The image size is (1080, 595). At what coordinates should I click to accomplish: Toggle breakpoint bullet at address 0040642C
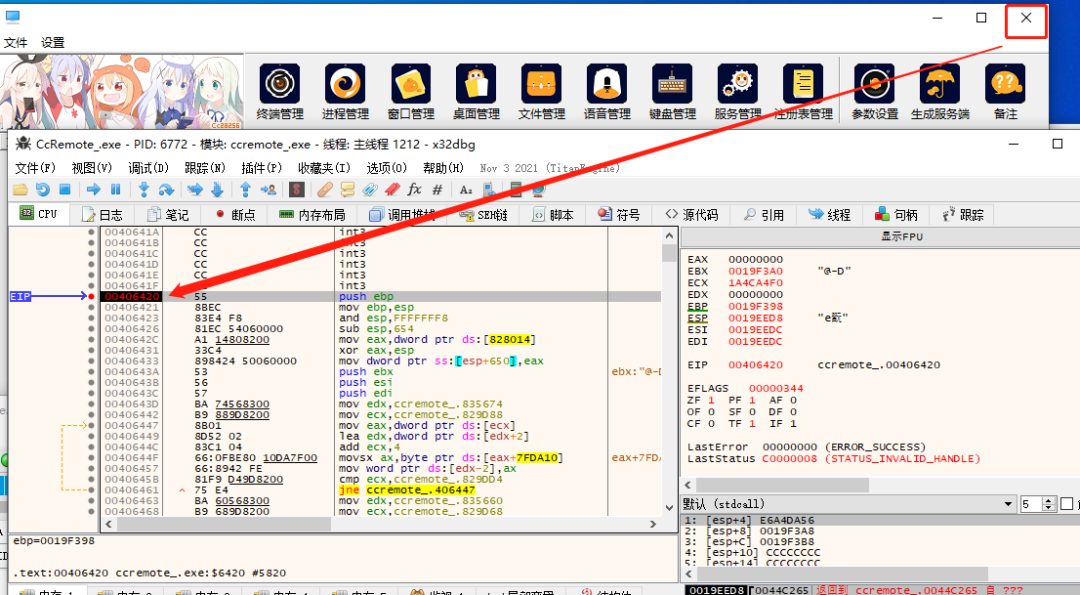[x=91, y=340]
